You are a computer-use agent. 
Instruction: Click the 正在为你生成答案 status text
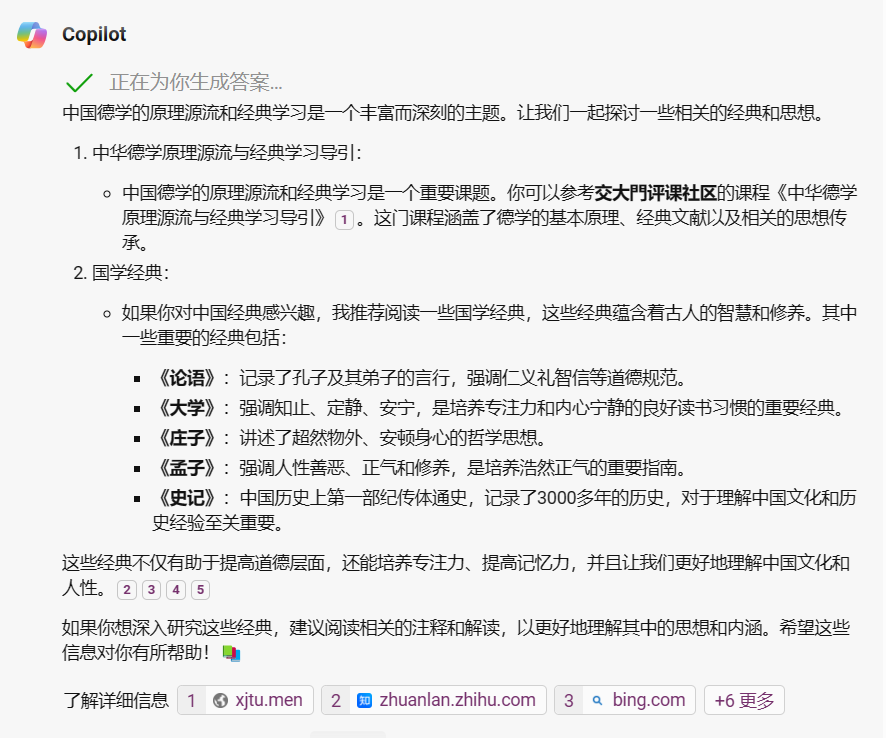(x=196, y=83)
